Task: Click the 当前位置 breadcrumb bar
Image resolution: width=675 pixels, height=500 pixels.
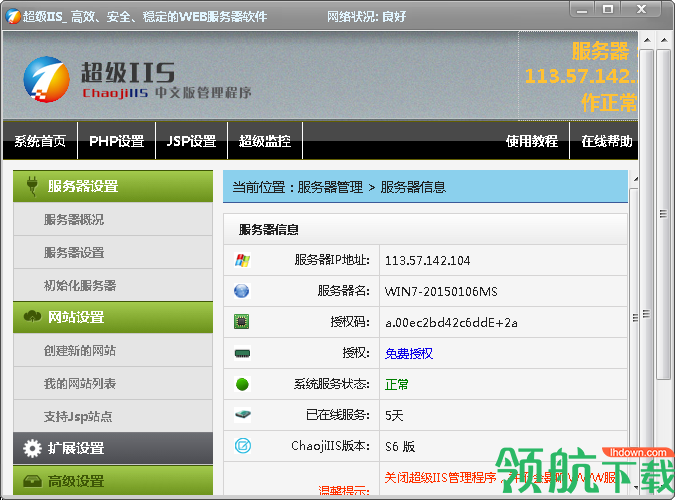Action: (x=425, y=186)
